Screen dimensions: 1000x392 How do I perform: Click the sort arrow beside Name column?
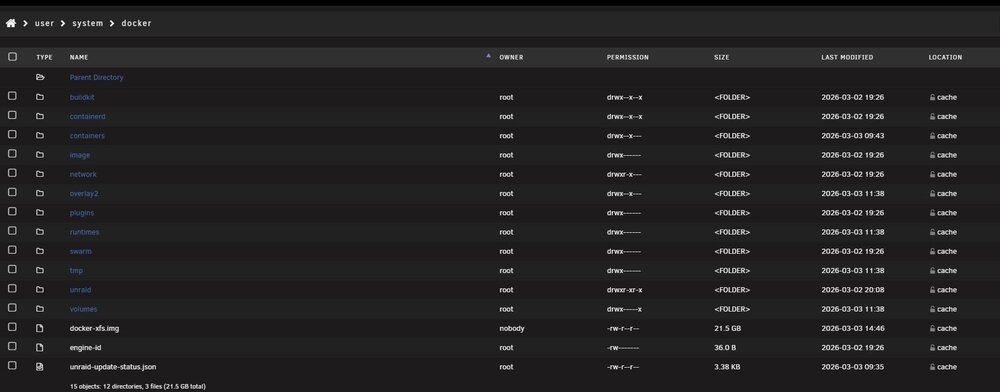[489, 56]
